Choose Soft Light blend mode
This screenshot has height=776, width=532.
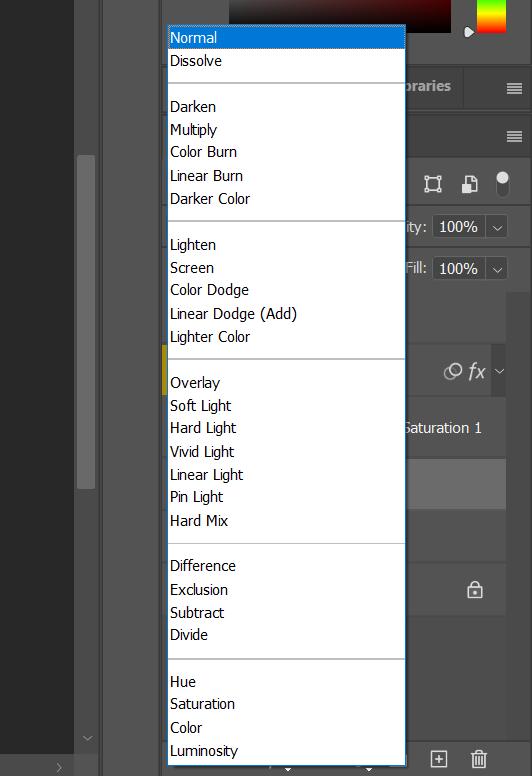pos(287,406)
